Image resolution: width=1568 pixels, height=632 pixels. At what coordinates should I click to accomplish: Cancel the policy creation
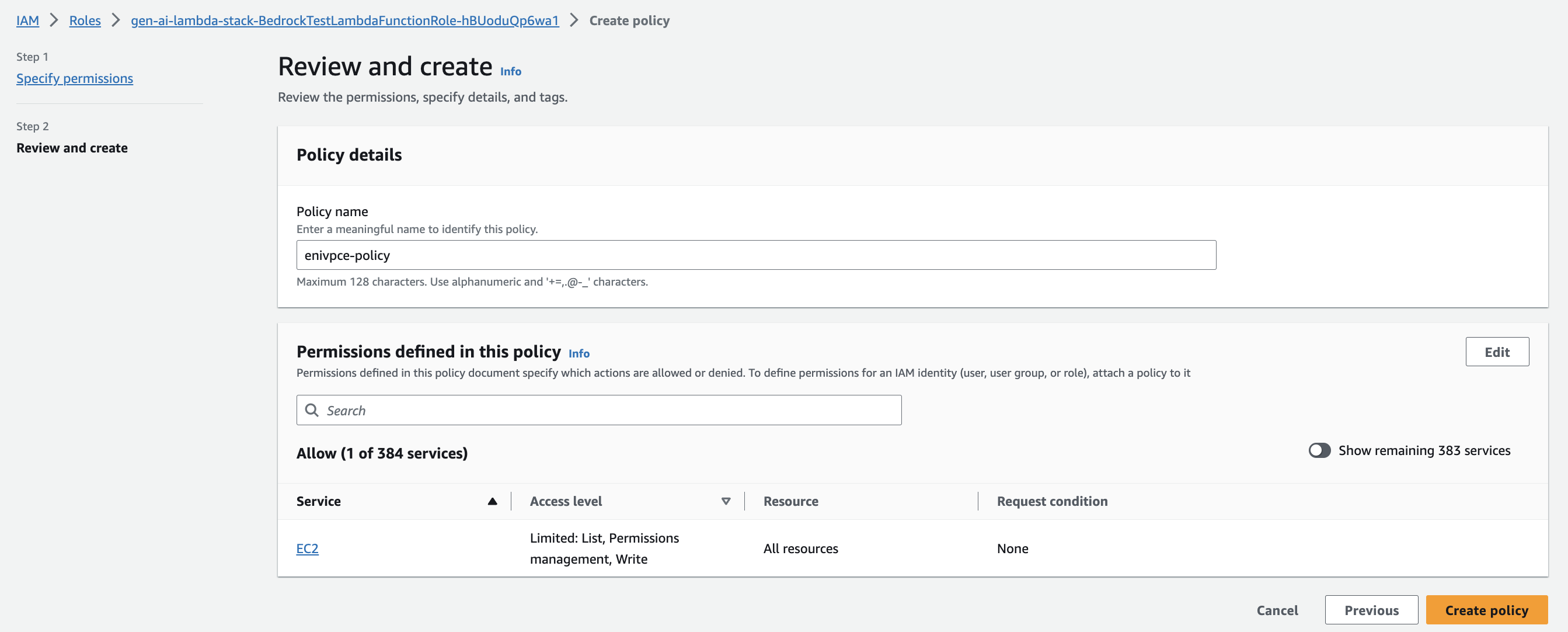click(x=1277, y=609)
